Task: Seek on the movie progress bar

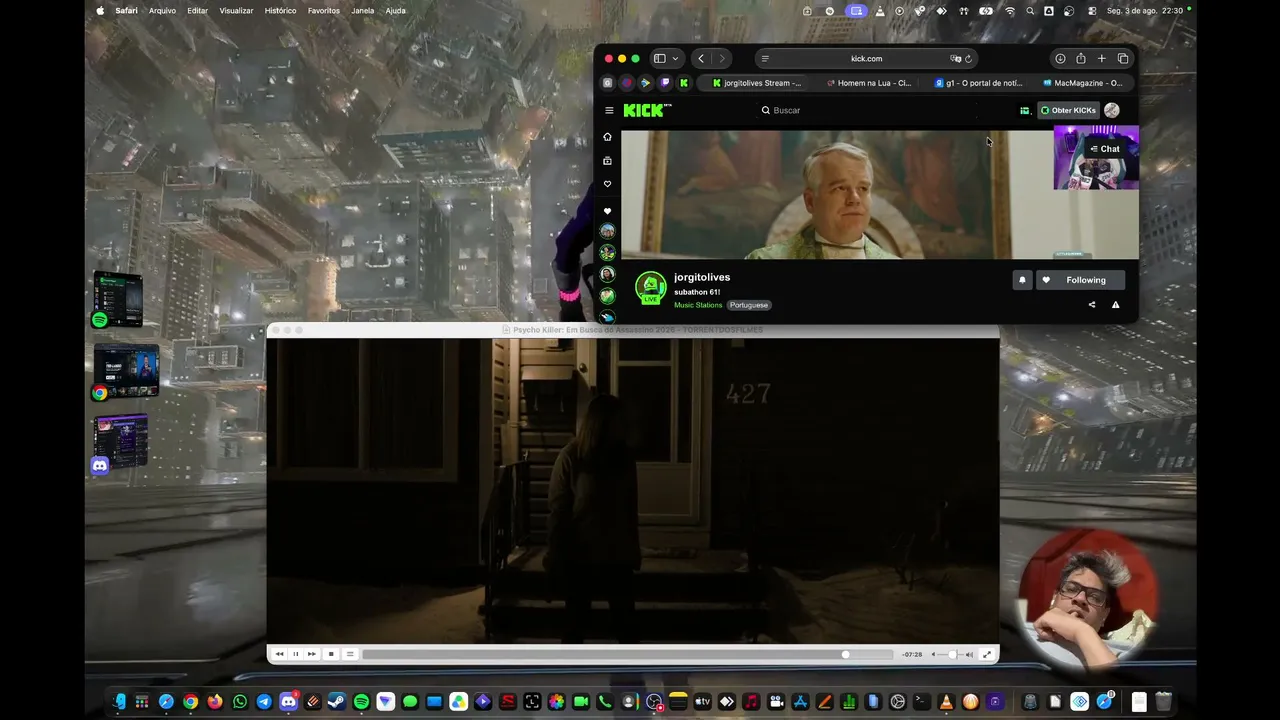Action: [x=628, y=654]
